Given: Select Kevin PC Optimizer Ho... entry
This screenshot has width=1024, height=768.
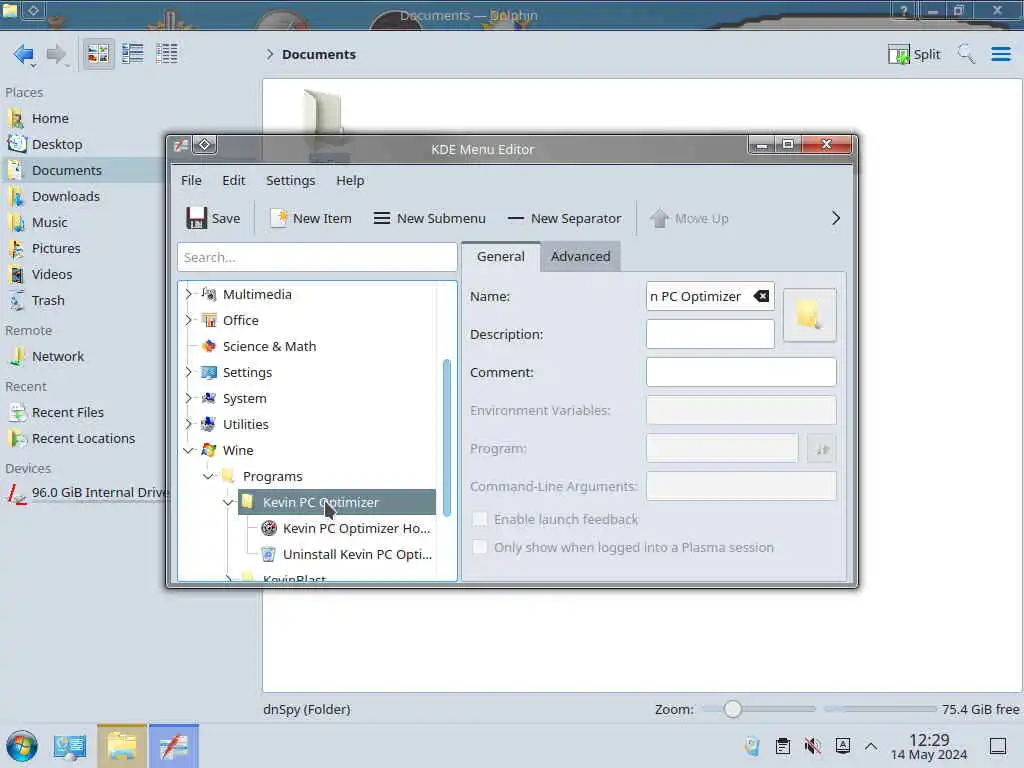Looking at the screenshot, I should pyautogui.click(x=347, y=528).
